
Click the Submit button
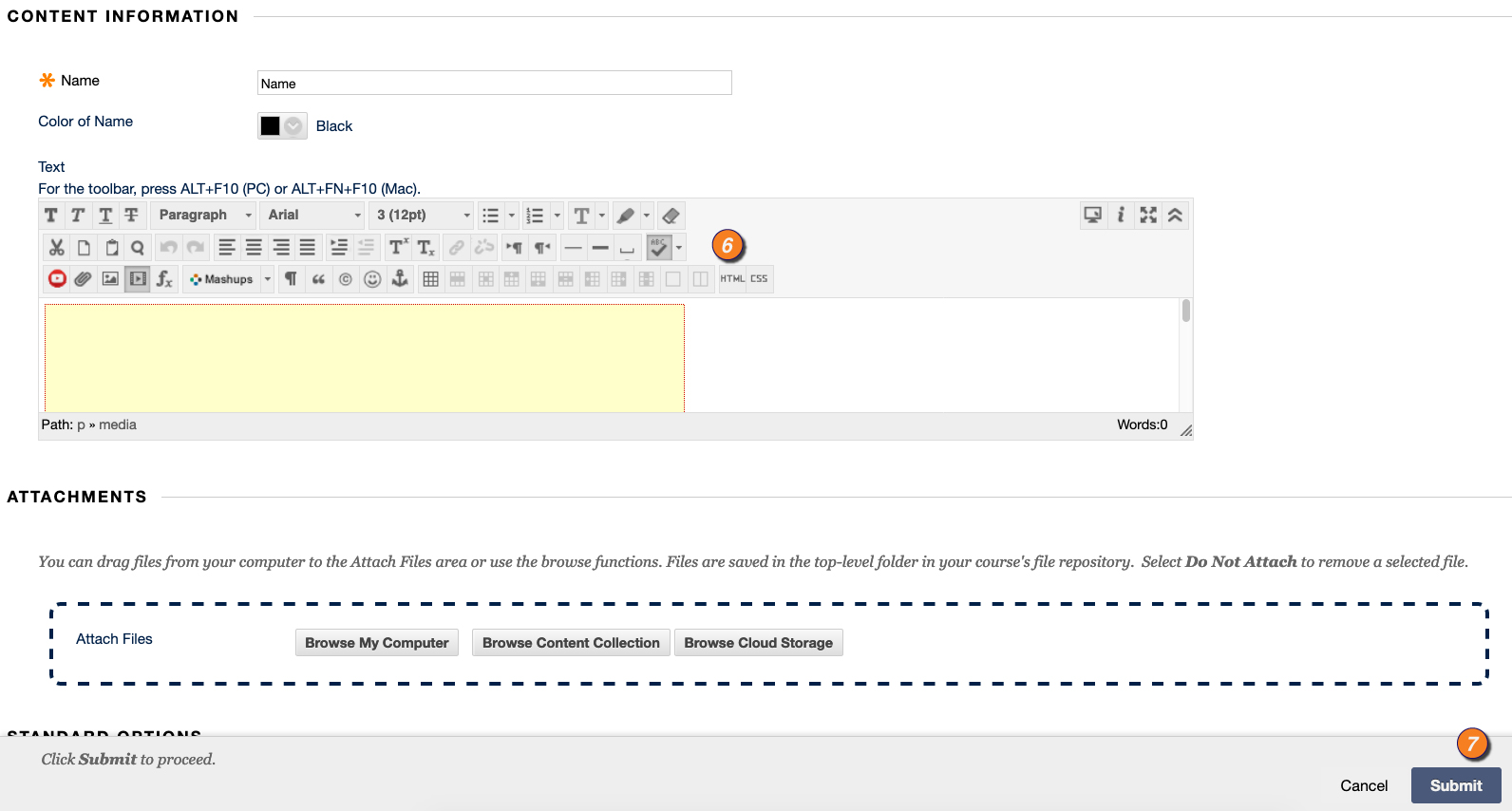tap(1456, 785)
